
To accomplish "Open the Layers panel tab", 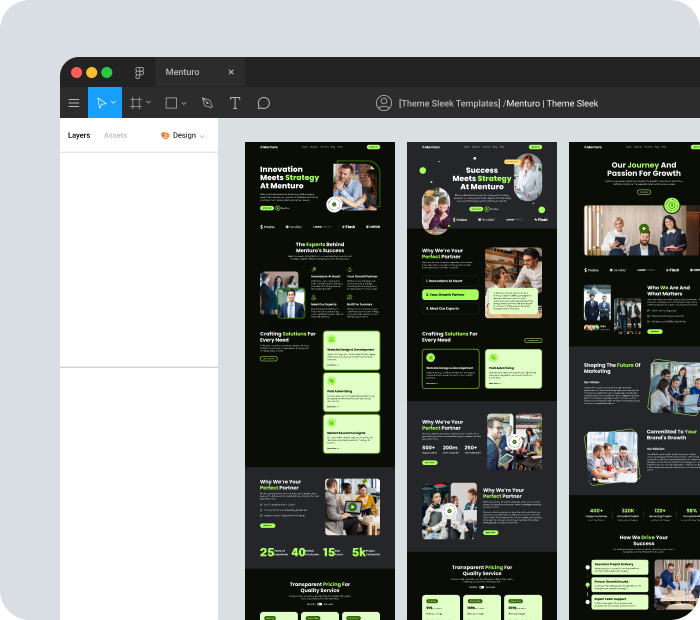I will coord(79,135).
